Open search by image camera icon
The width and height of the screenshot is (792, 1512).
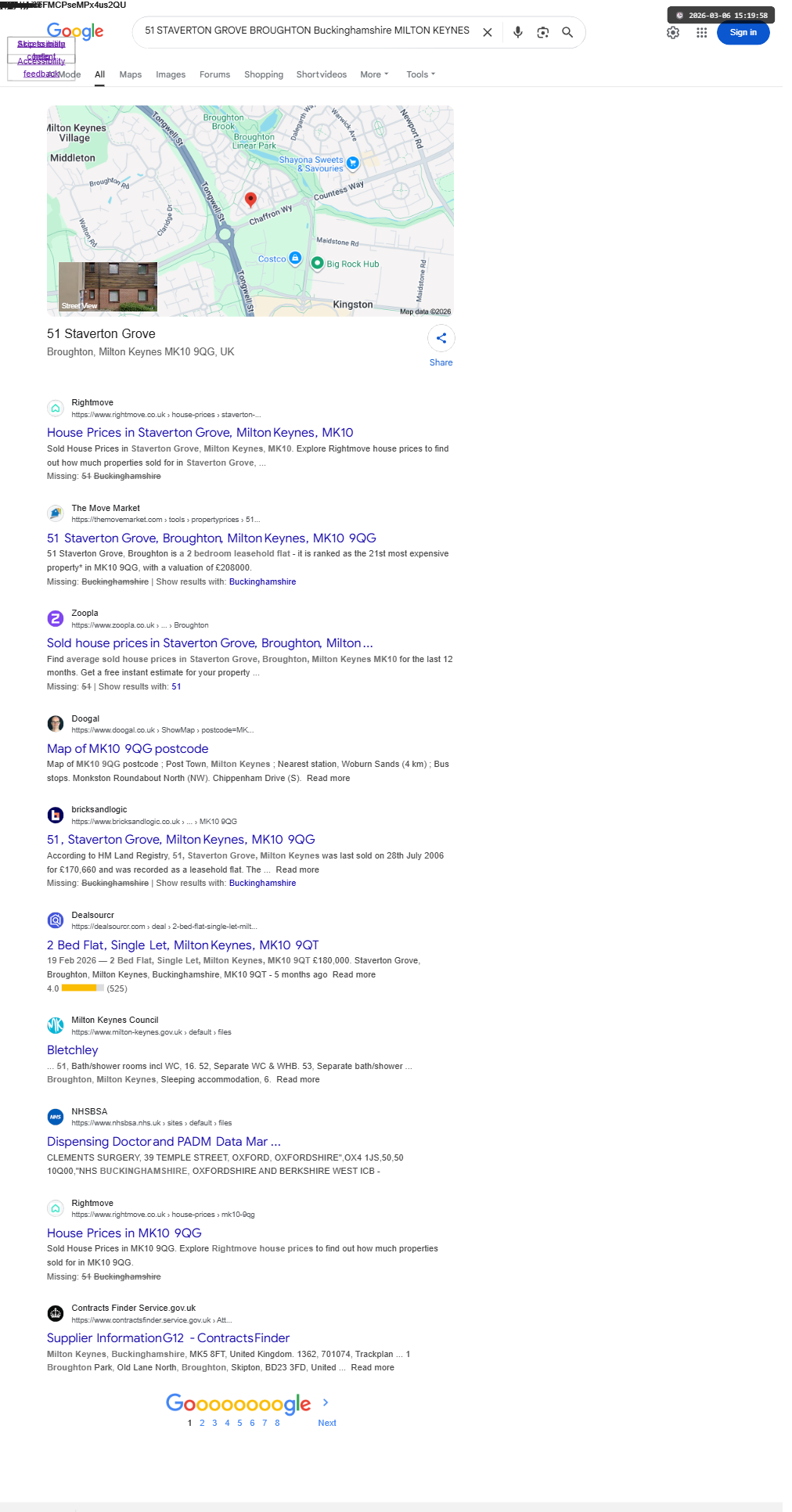542,32
